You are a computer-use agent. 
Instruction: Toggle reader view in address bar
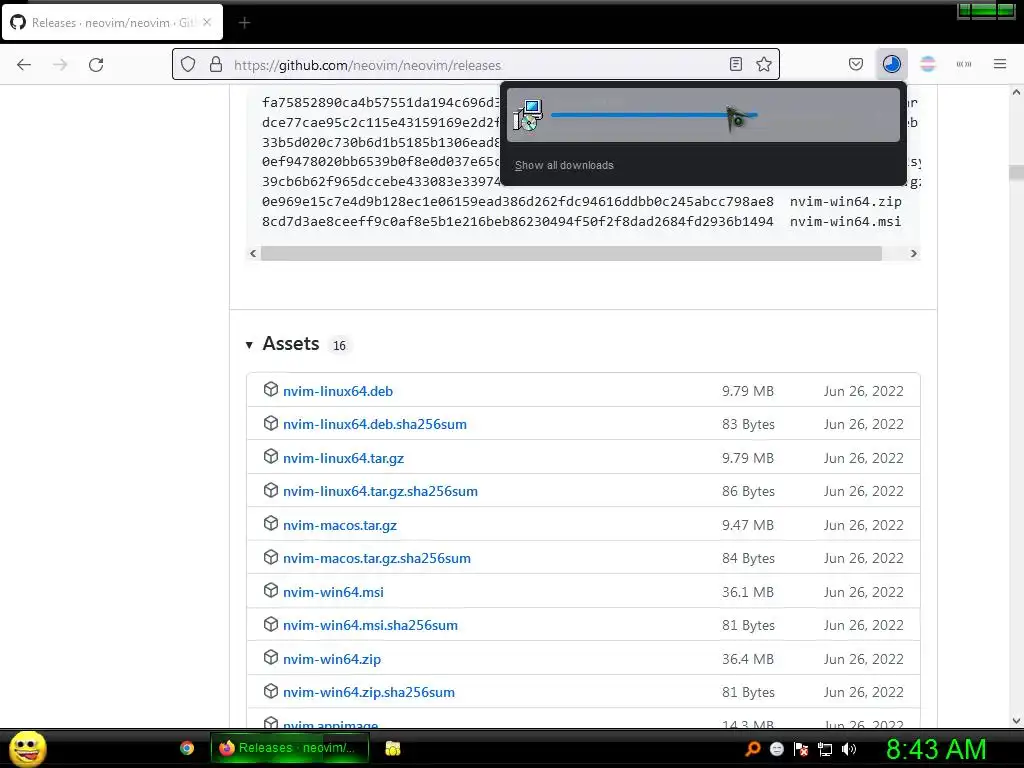tap(736, 64)
